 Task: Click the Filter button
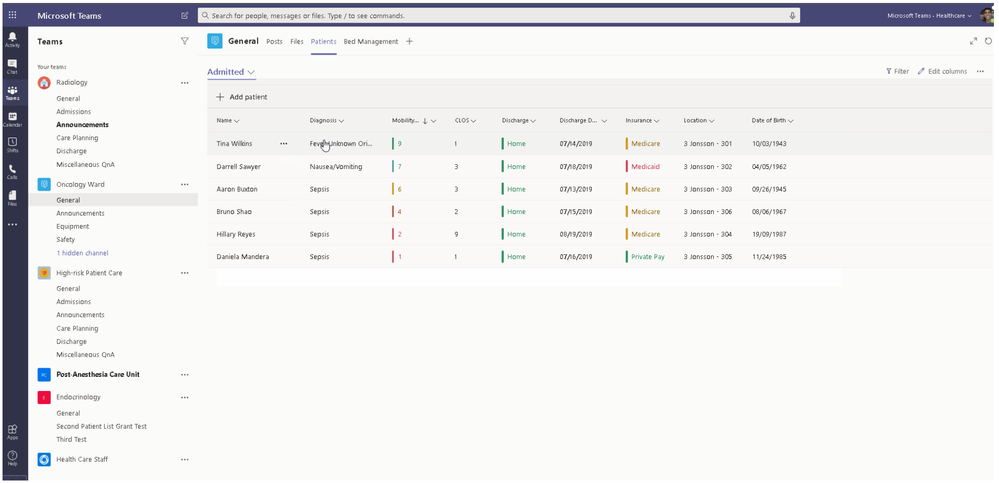click(897, 71)
